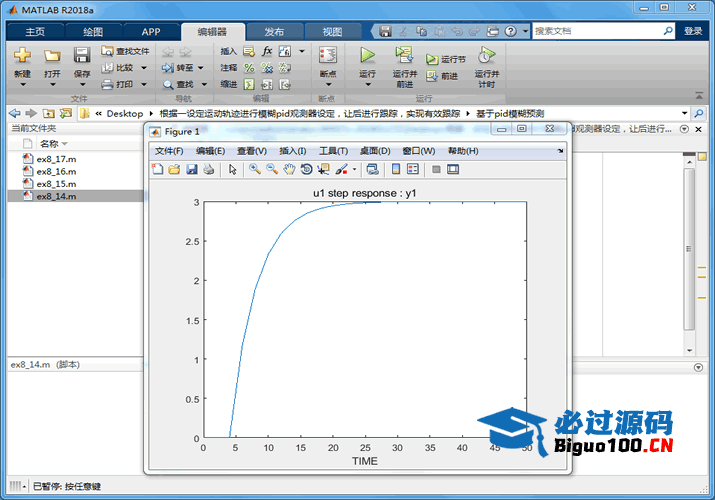This screenshot has width=715, height=500.
Task: Switch to the 绘图 ribbon tab
Action: pyautogui.click(x=92, y=31)
